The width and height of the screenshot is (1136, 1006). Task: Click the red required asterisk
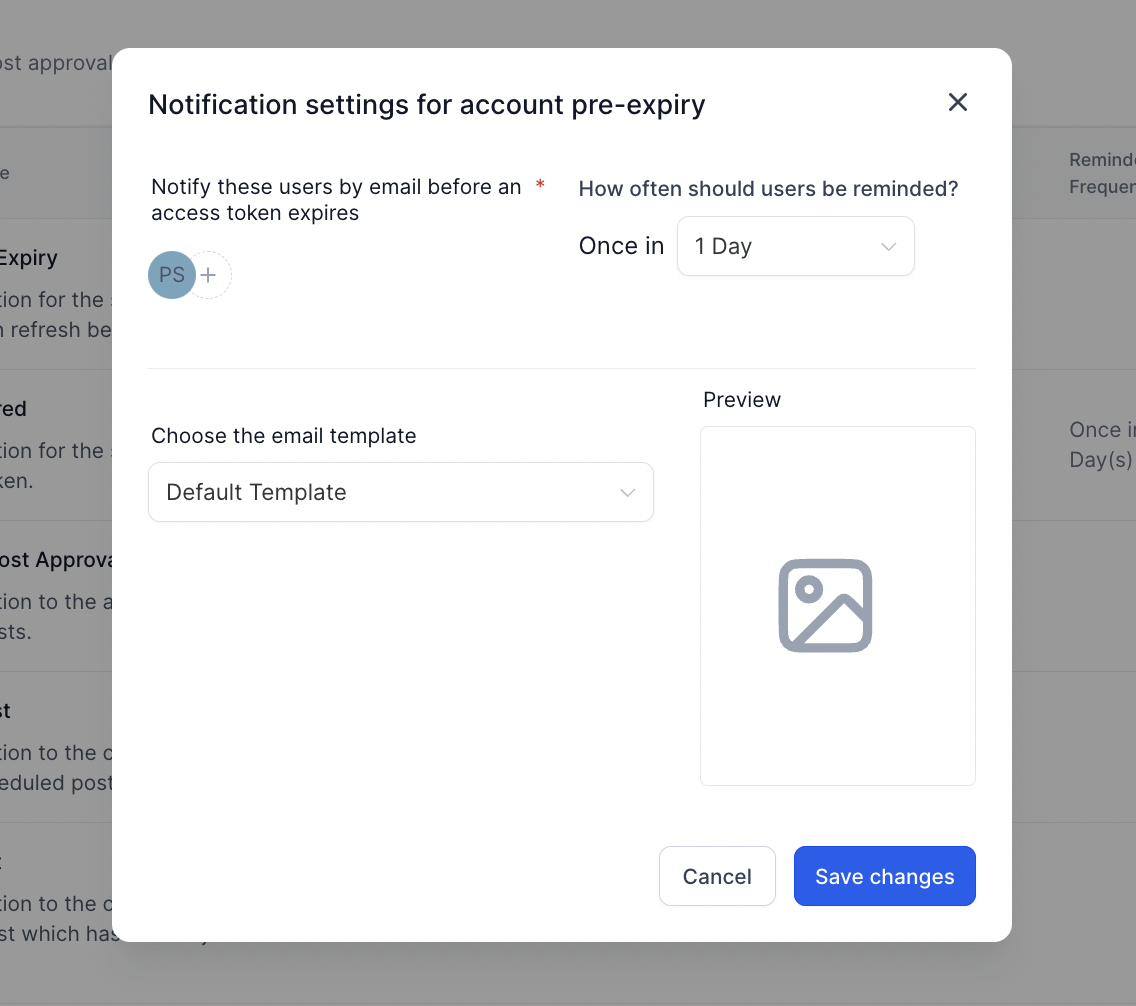[x=541, y=186]
